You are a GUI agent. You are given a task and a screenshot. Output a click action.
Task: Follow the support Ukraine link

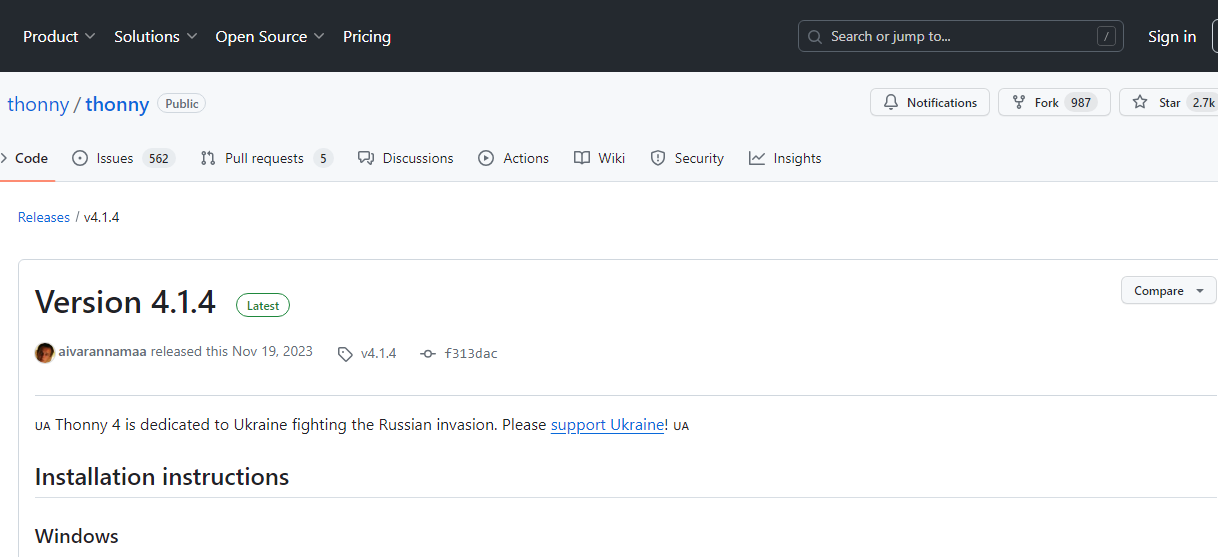tap(608, 425)
